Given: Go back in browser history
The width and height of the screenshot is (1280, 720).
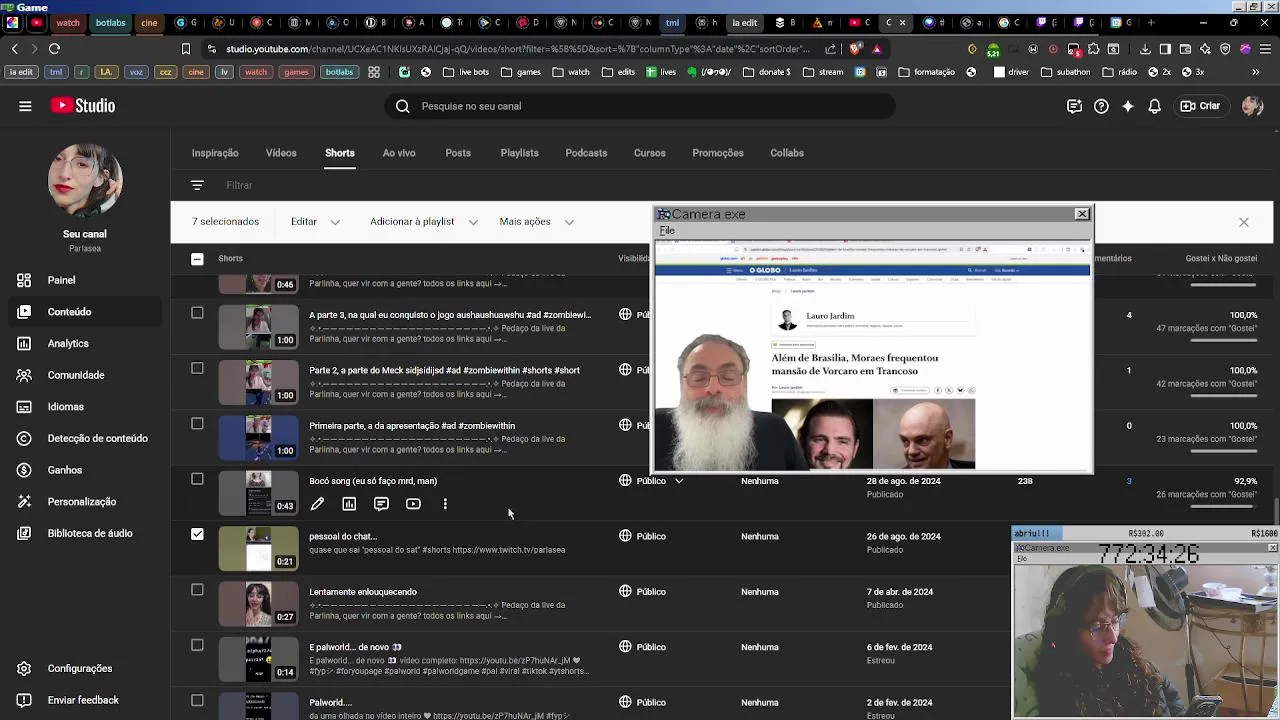Looking at the screenshot, I should (14, 48).
